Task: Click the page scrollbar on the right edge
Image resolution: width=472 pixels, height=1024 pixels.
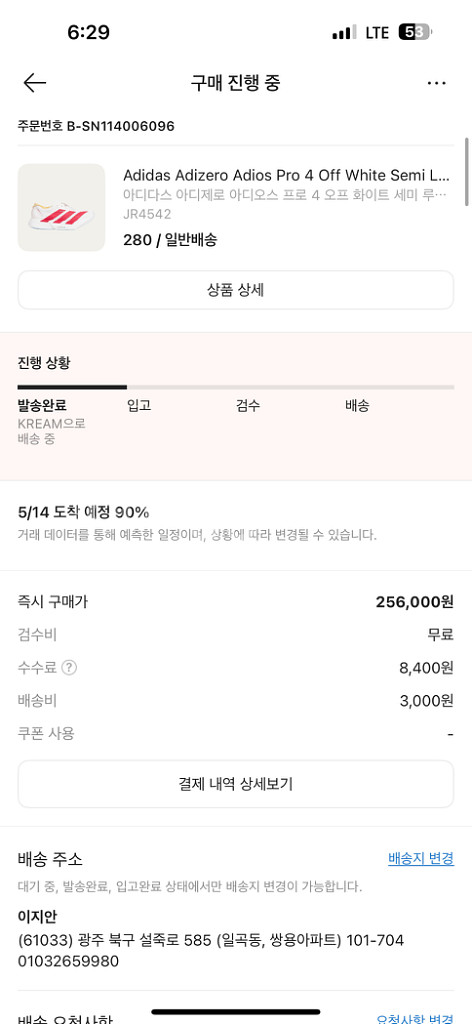Action: pyautogui.click(x=467, y=171)
